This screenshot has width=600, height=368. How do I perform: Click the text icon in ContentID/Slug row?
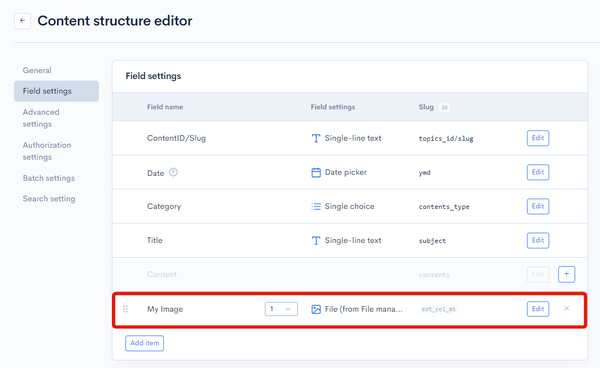click(316, 138)
